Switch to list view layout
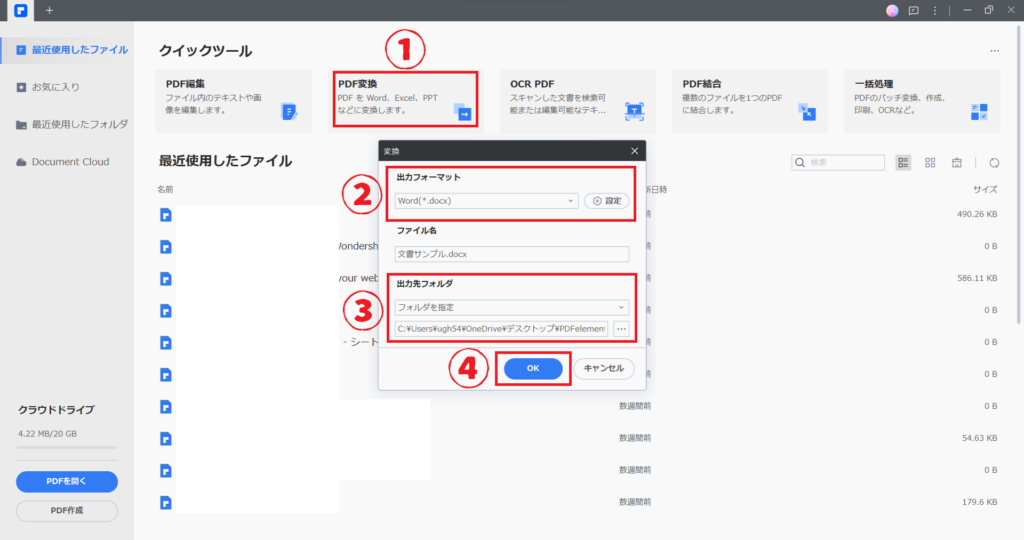 [x=904, y=162]
